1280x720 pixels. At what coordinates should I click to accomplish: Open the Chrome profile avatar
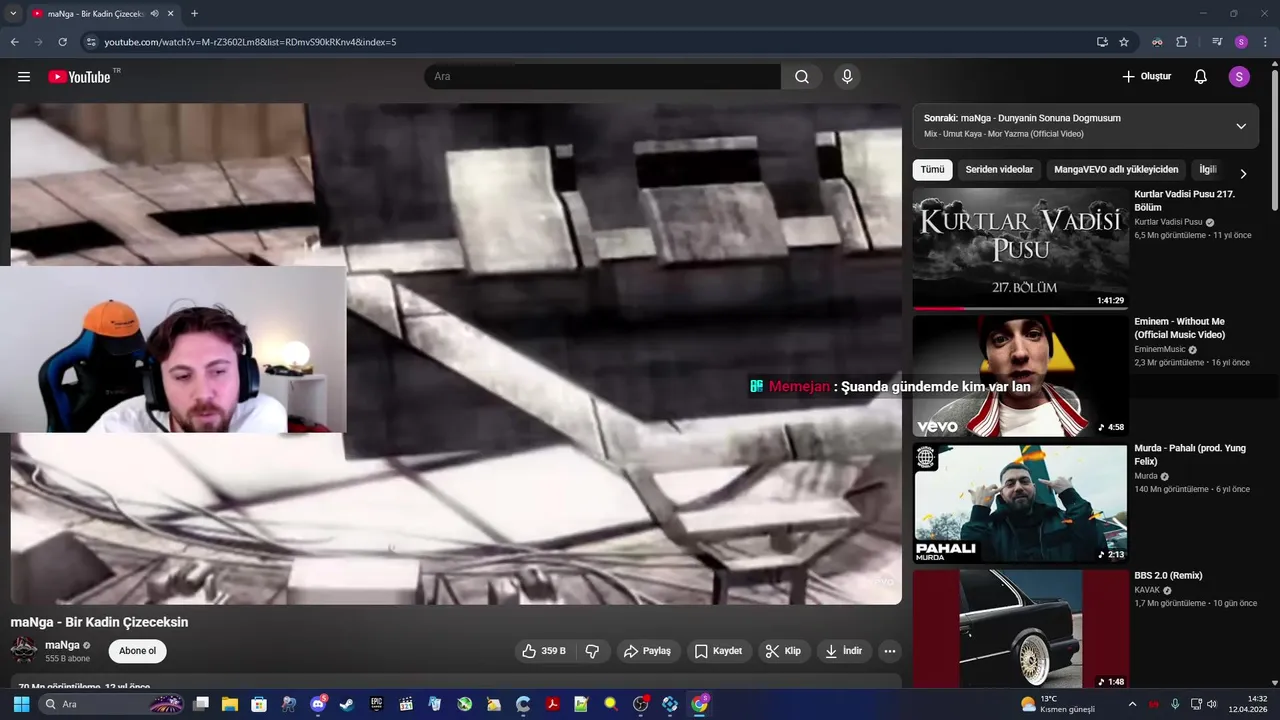[1241, 42]
